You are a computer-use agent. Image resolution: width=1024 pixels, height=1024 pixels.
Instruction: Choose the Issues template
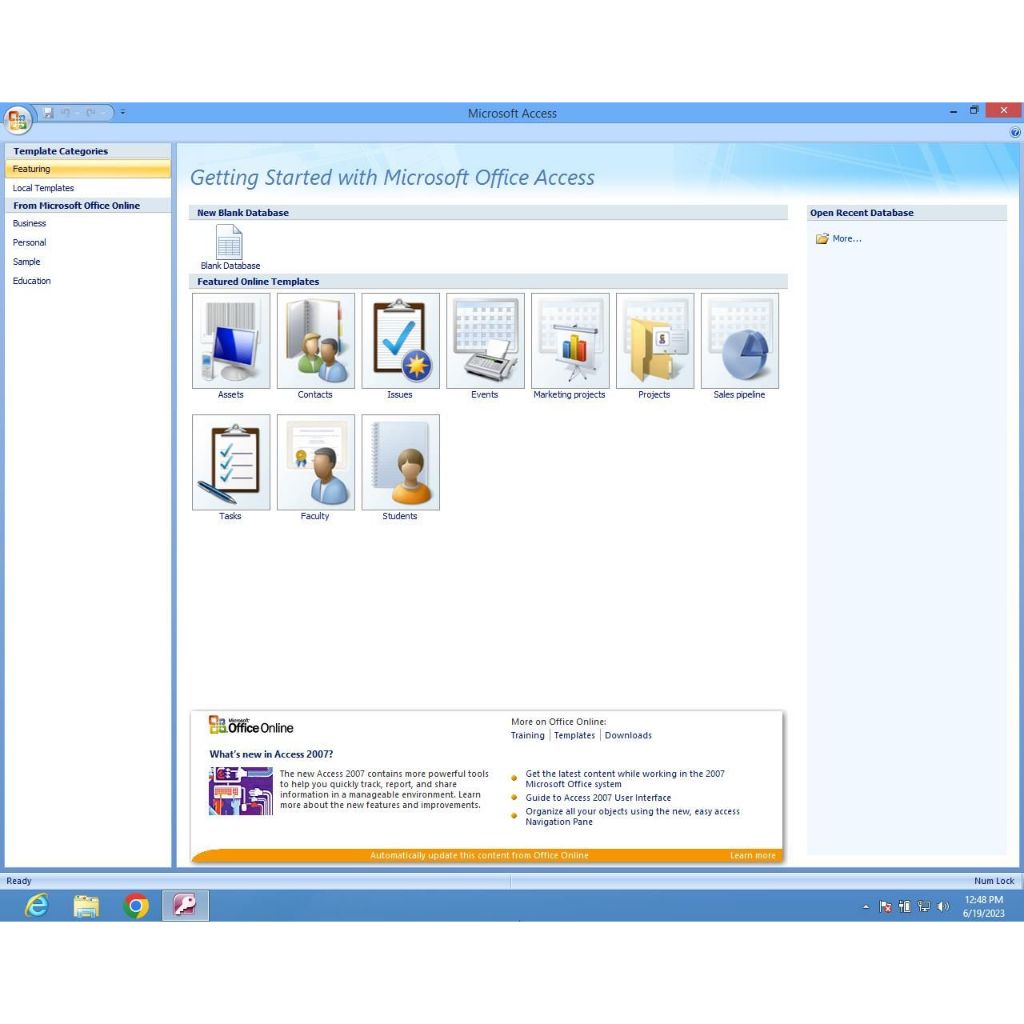(400, 346)
